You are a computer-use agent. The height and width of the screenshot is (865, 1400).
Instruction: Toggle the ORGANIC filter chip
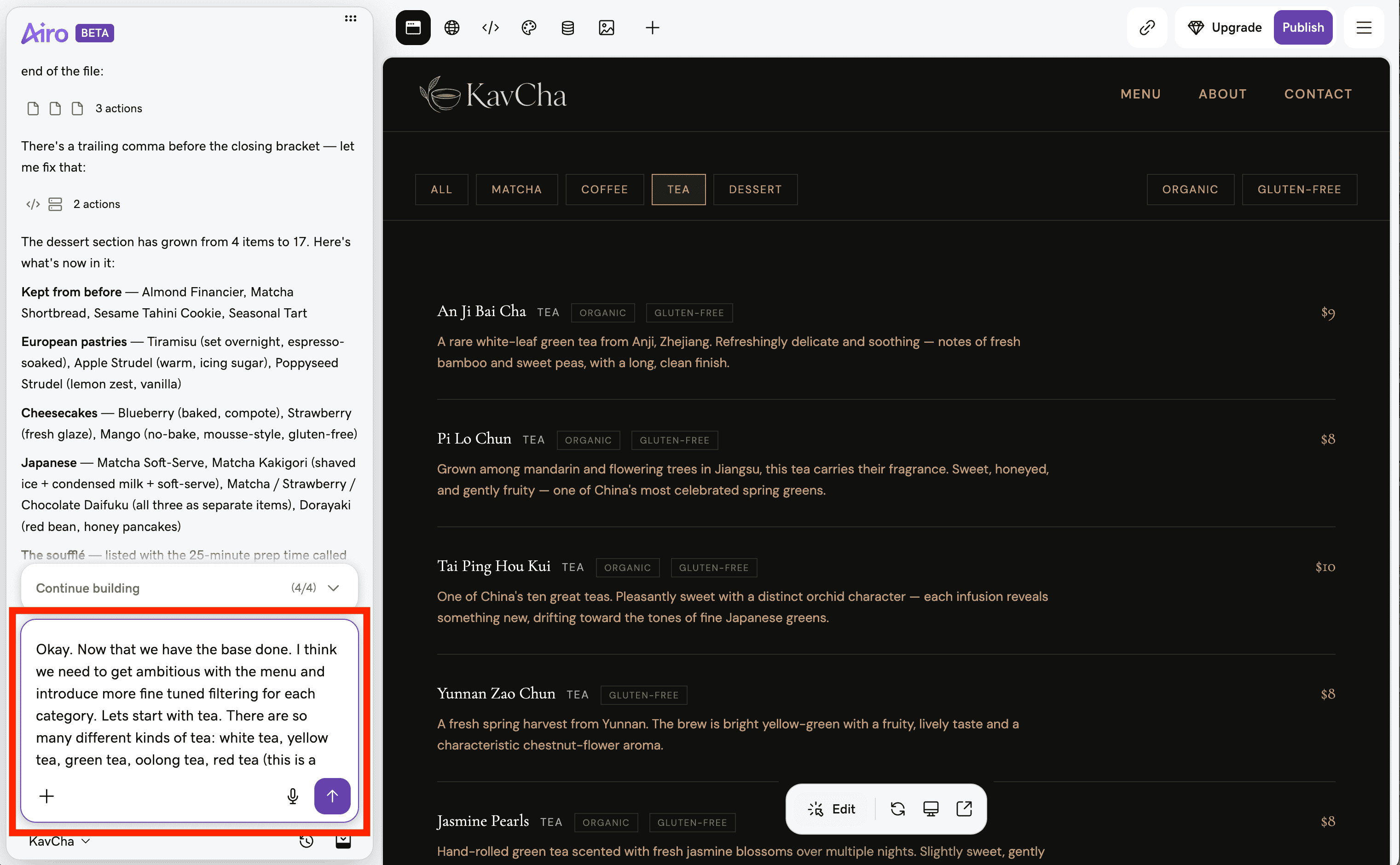(x=1190, y=190)
